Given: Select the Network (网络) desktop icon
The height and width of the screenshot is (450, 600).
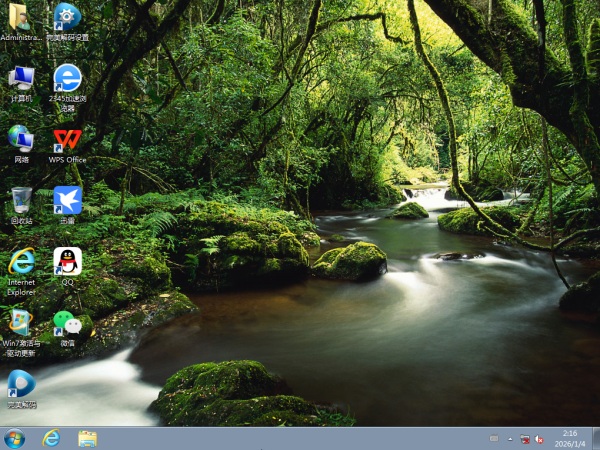Looking at the screenshot, I should tap(20, 139).
